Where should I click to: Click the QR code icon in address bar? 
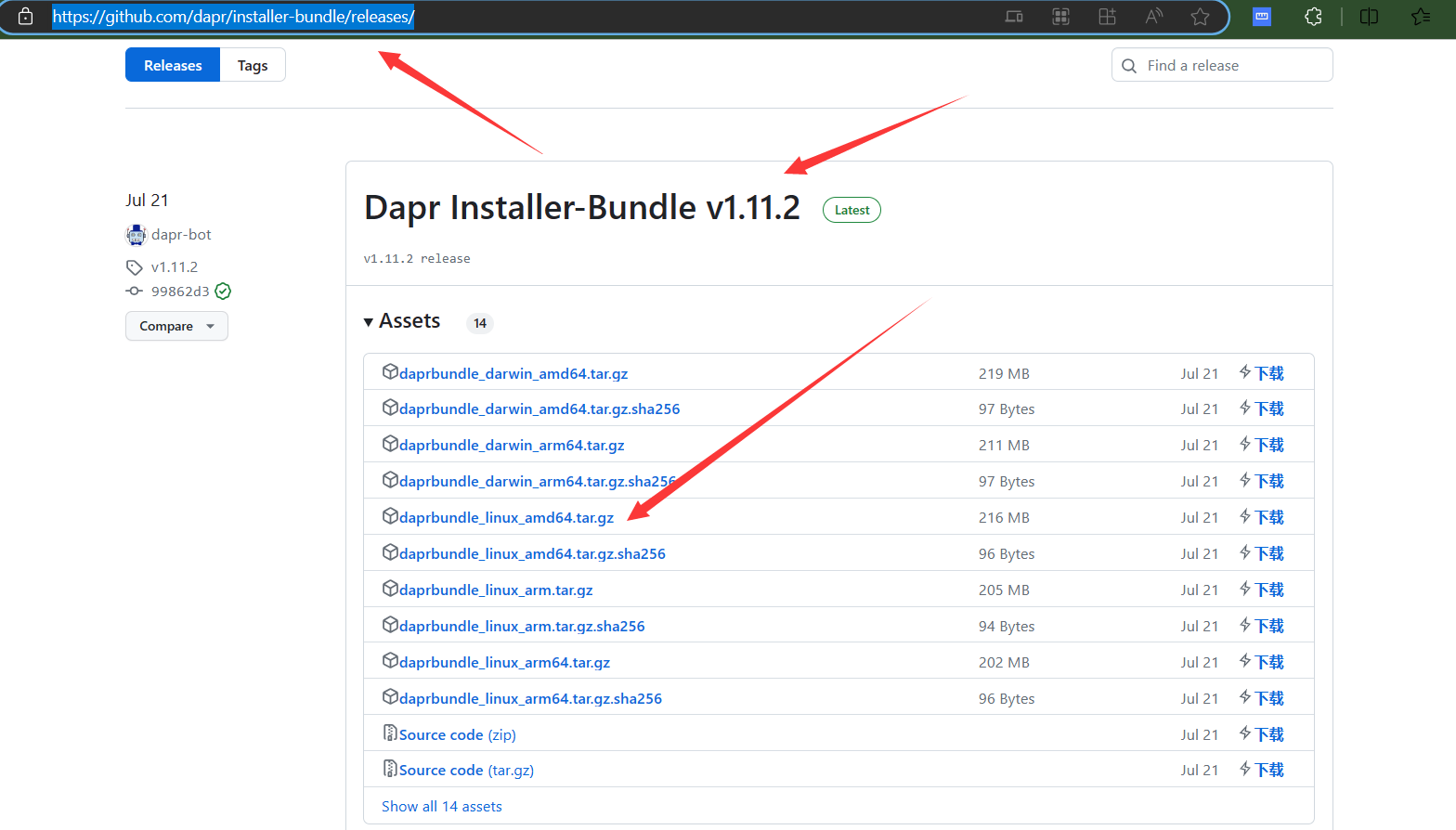coord(1060,17)
